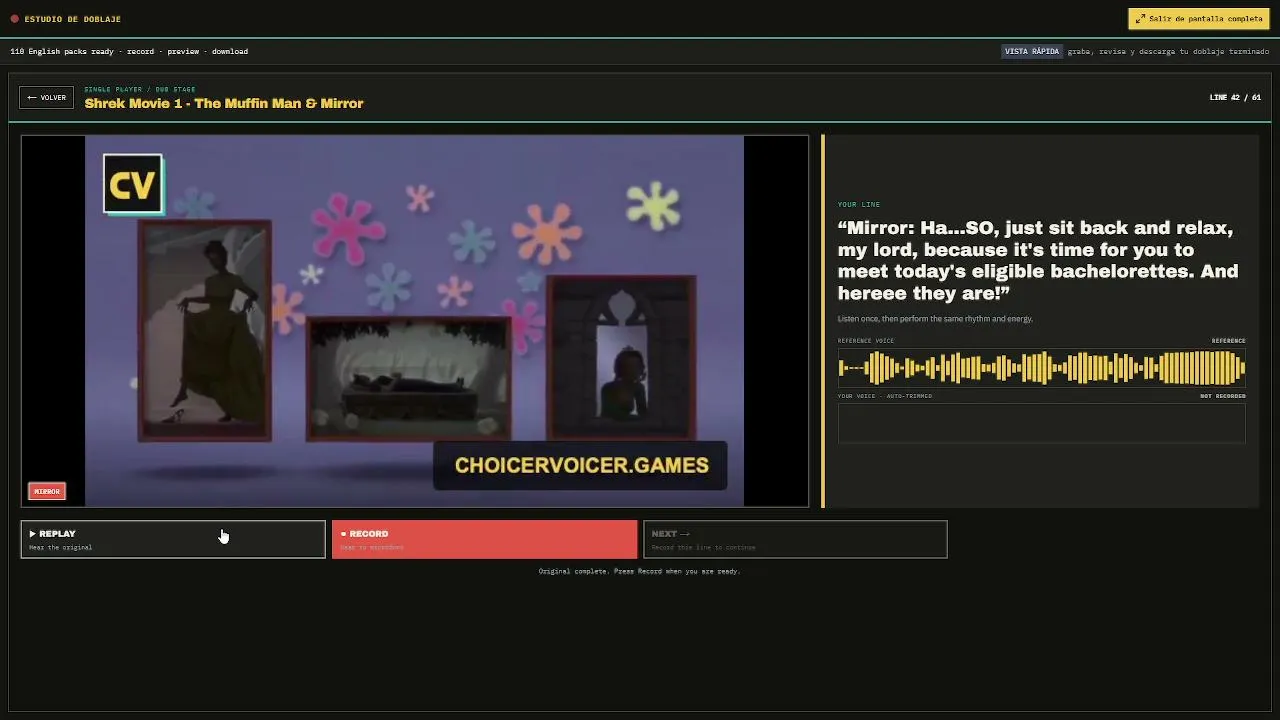Advance with the Next button
This screenshot has height=720, width=1280.
(795, 539)
